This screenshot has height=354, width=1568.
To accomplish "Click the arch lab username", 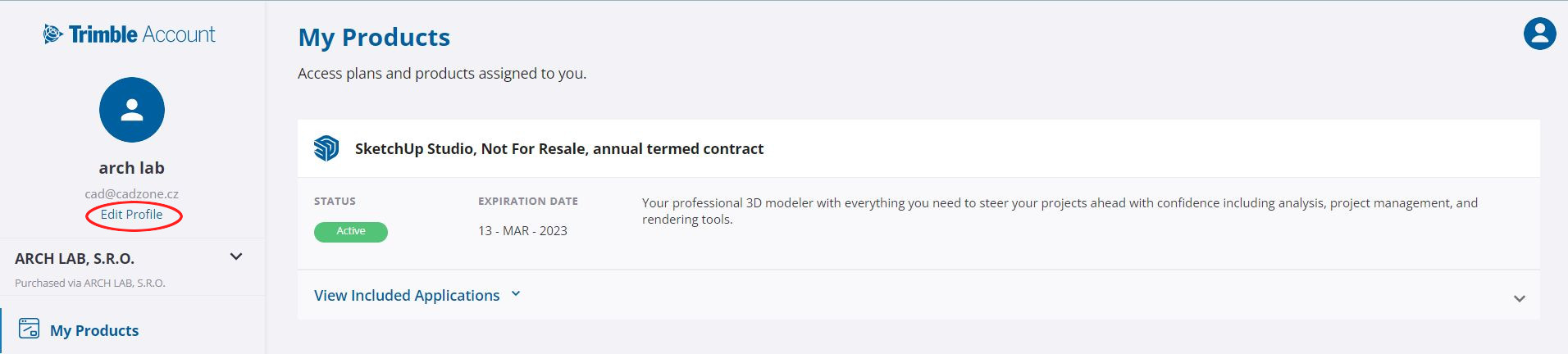I will pyautogui.click(x=132, y=168).
